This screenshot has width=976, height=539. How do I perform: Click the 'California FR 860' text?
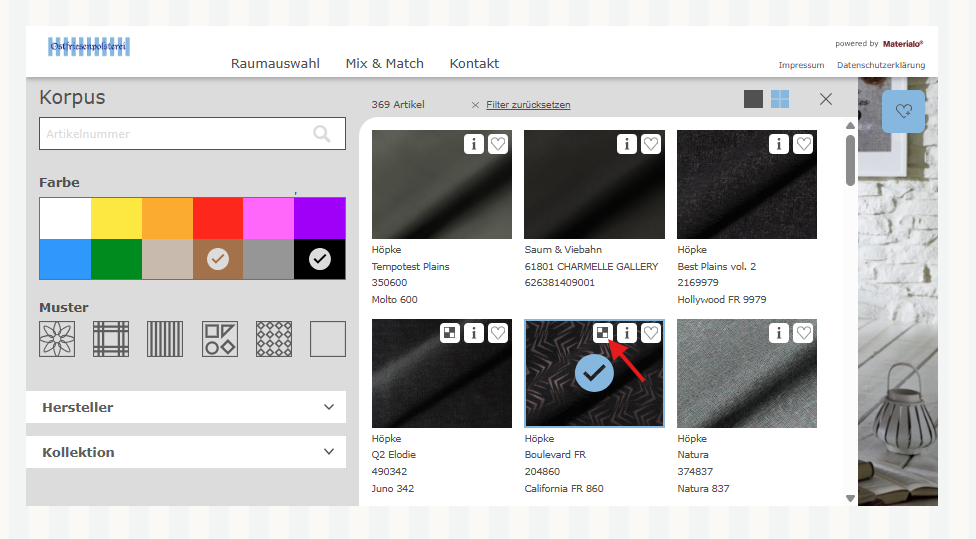pyautogui.click(x=564, y=489)
